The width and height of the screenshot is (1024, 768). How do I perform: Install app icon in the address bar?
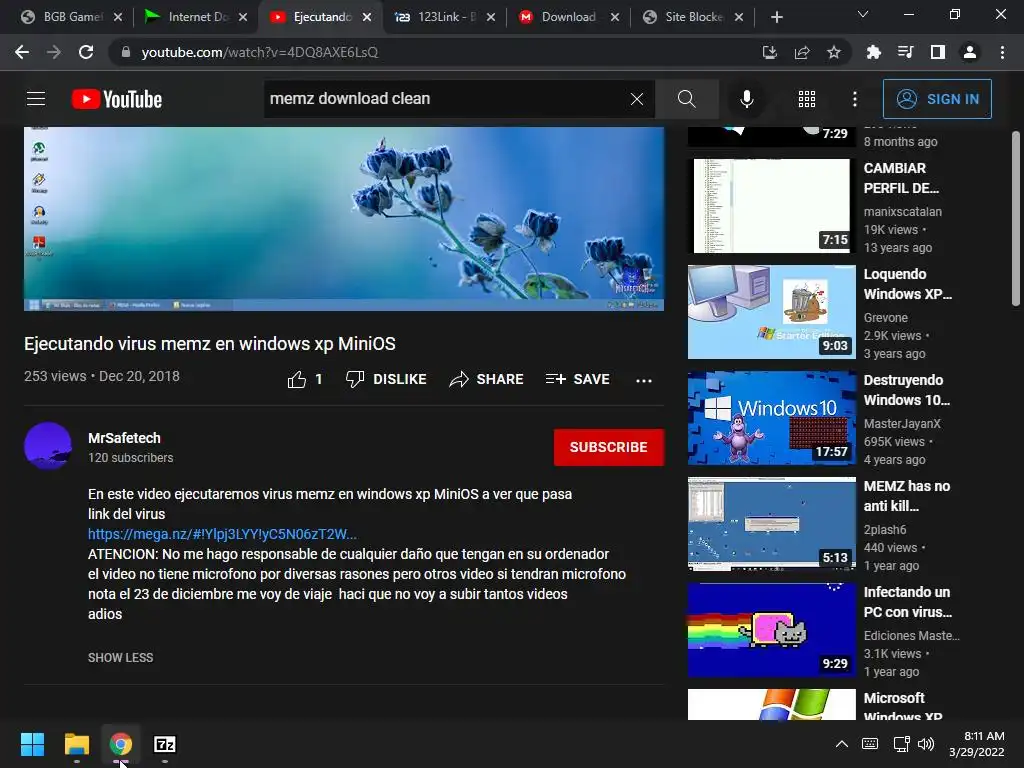[770, 52]
